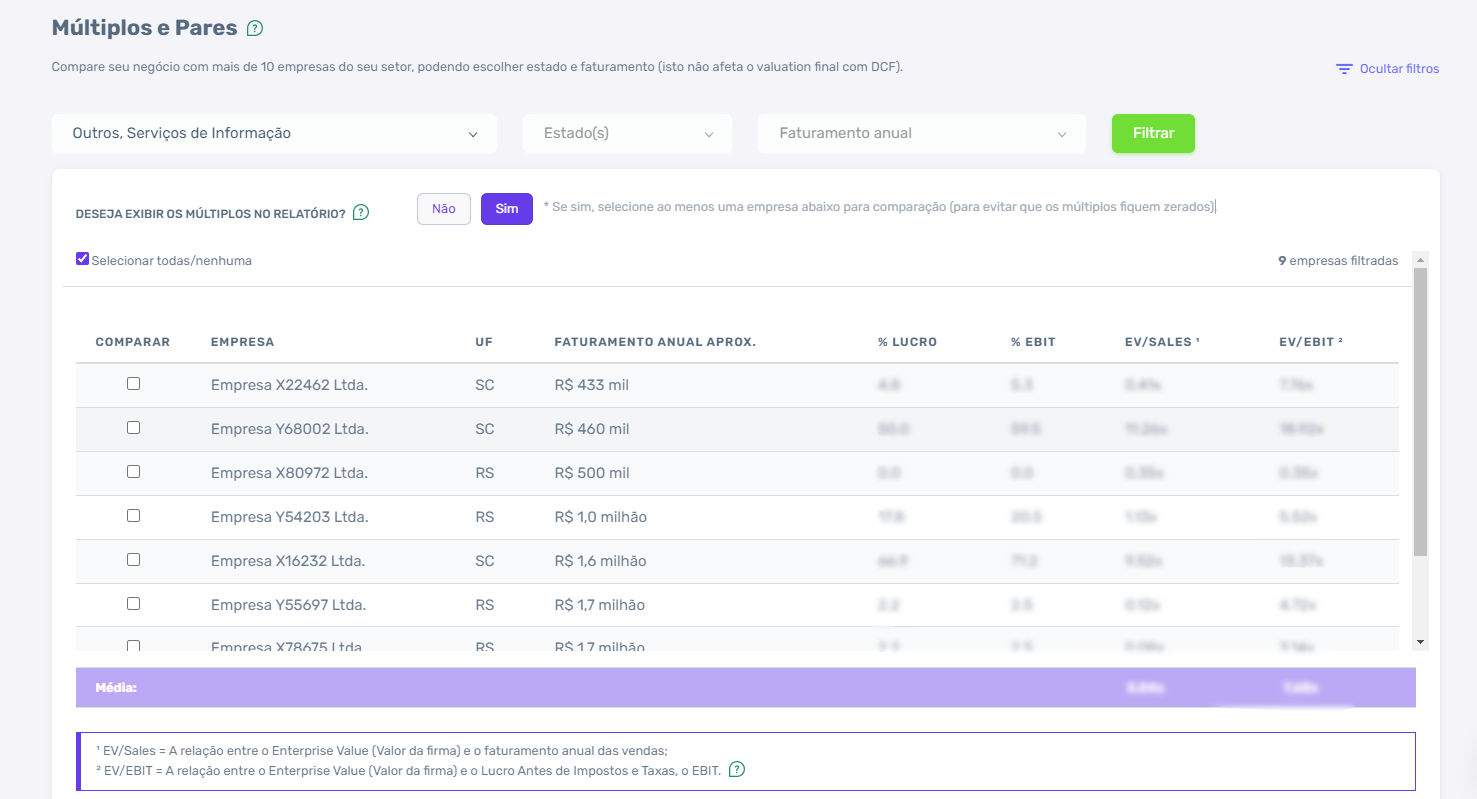
Task: Click the help icon beside DESEJA EXIBIR OS MÚLTIPLOS
Action: pyautogui.click(x=361, y=212)
